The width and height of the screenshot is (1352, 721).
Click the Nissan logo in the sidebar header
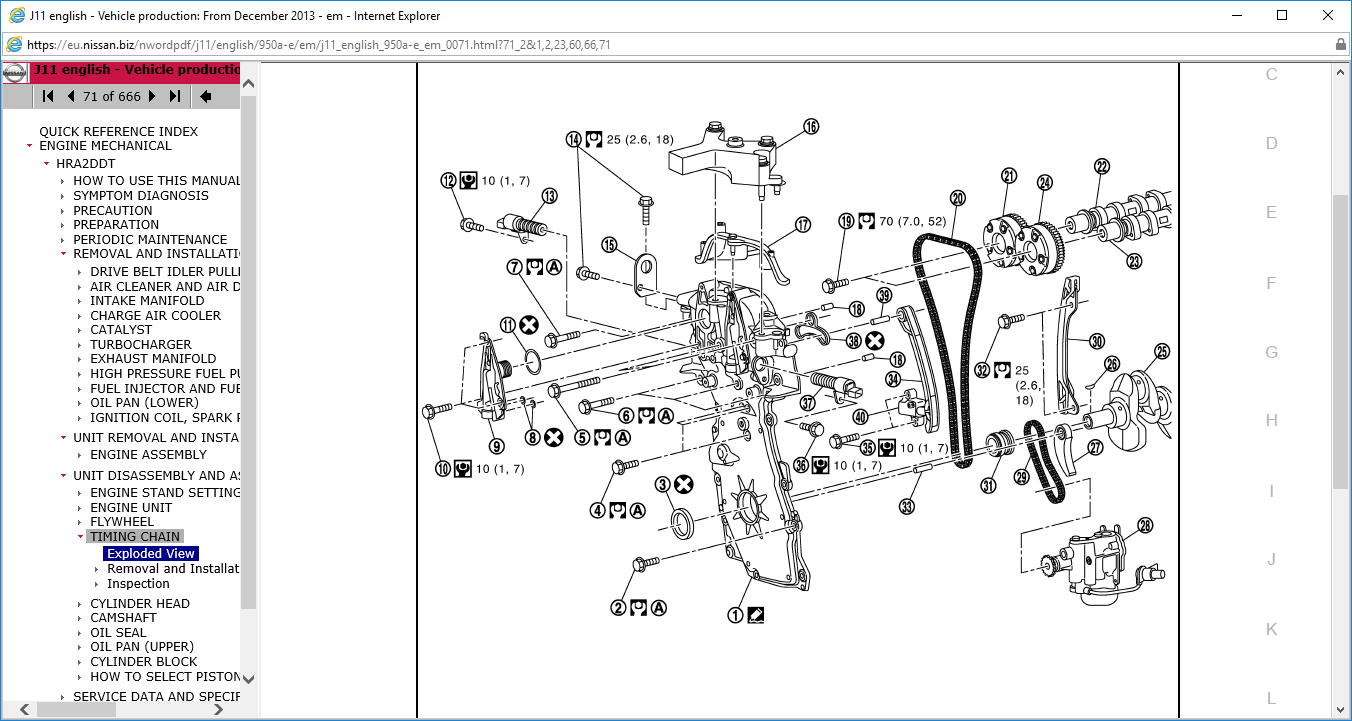click(x=15, y=74)
